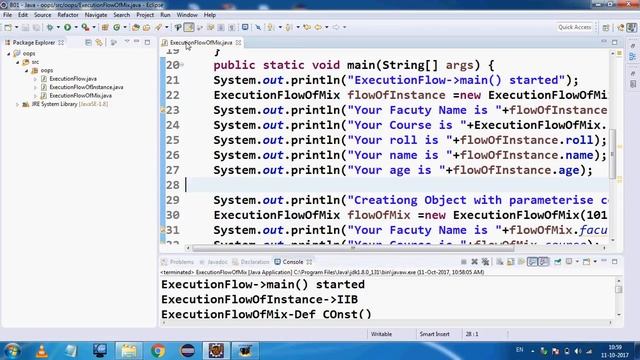Click the Open Type toolbar icon
Viewport: 640px width, 360px height.
click(136, 27)
